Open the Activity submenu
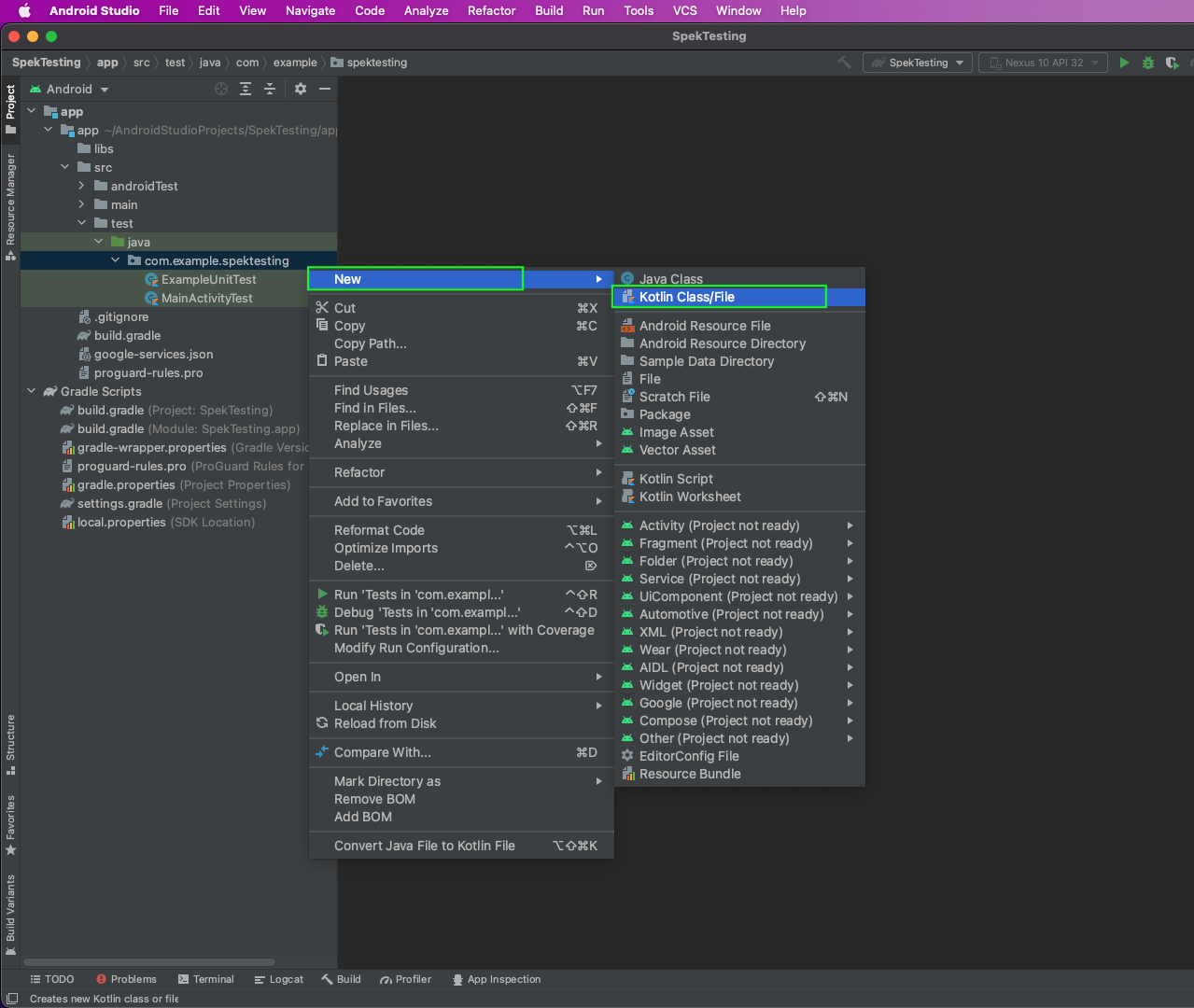Viewport: 1194px width, 1008px height. point(738,525)
